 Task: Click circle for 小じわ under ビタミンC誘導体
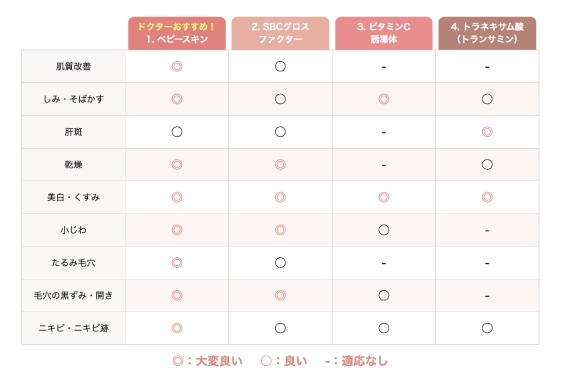tap(384, 230)
